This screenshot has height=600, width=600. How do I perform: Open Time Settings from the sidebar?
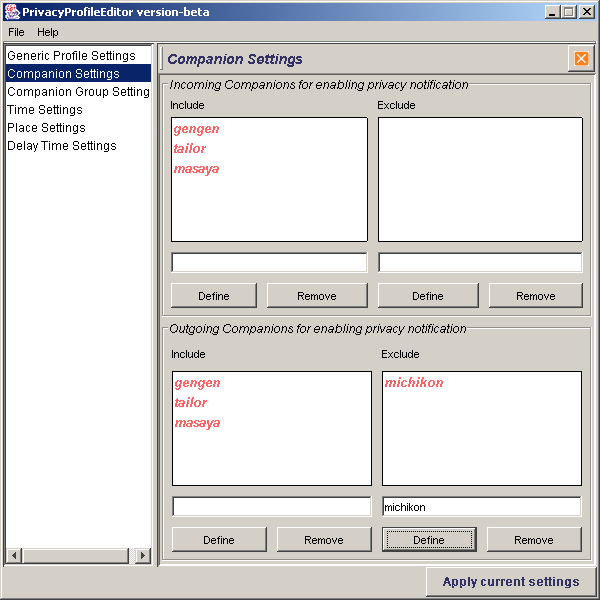click(x=45, y=110)
